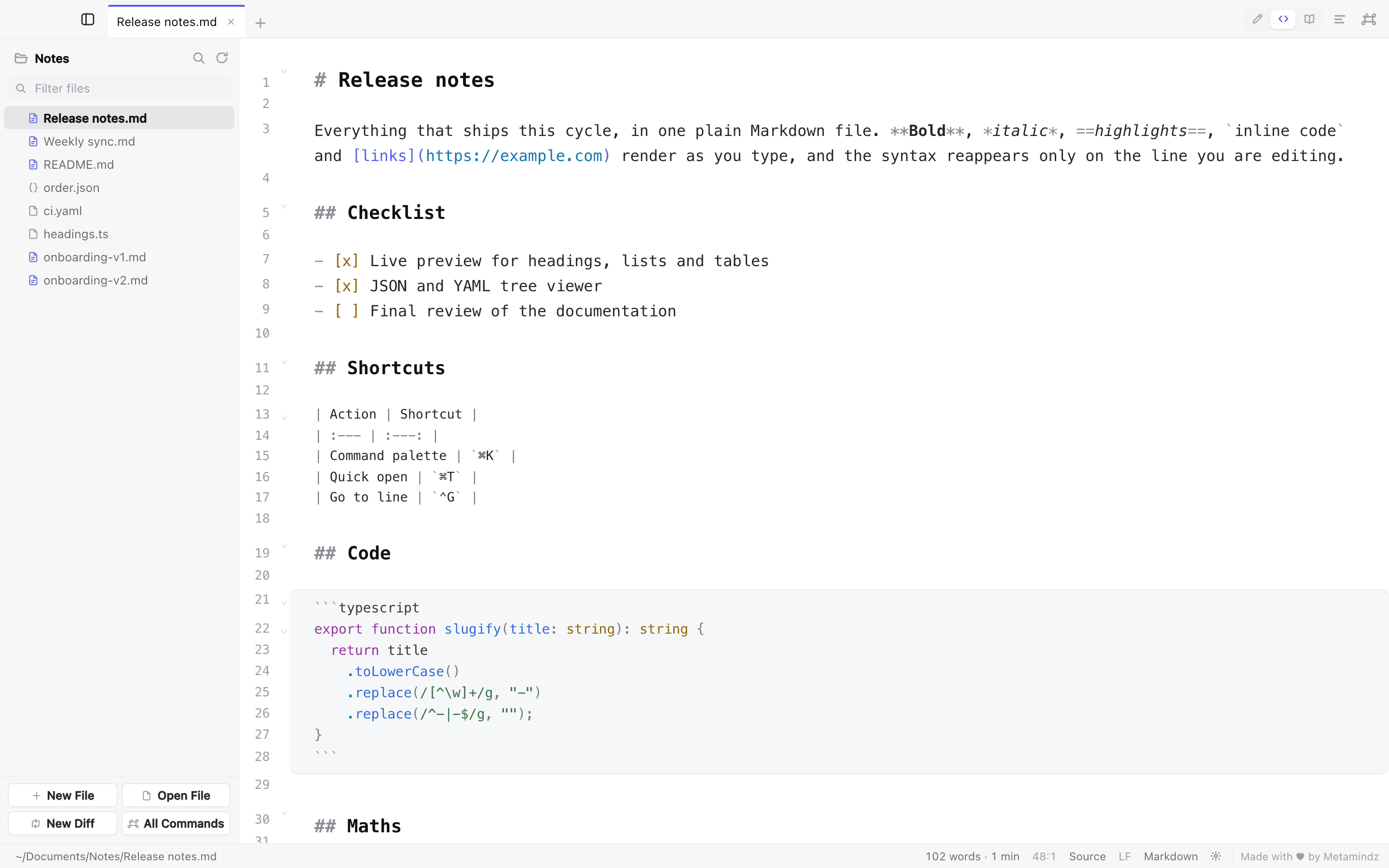The width and height of the screenshot is (1389, 868).
Task: Fold the table at line 13
Action: coord(284,417)
